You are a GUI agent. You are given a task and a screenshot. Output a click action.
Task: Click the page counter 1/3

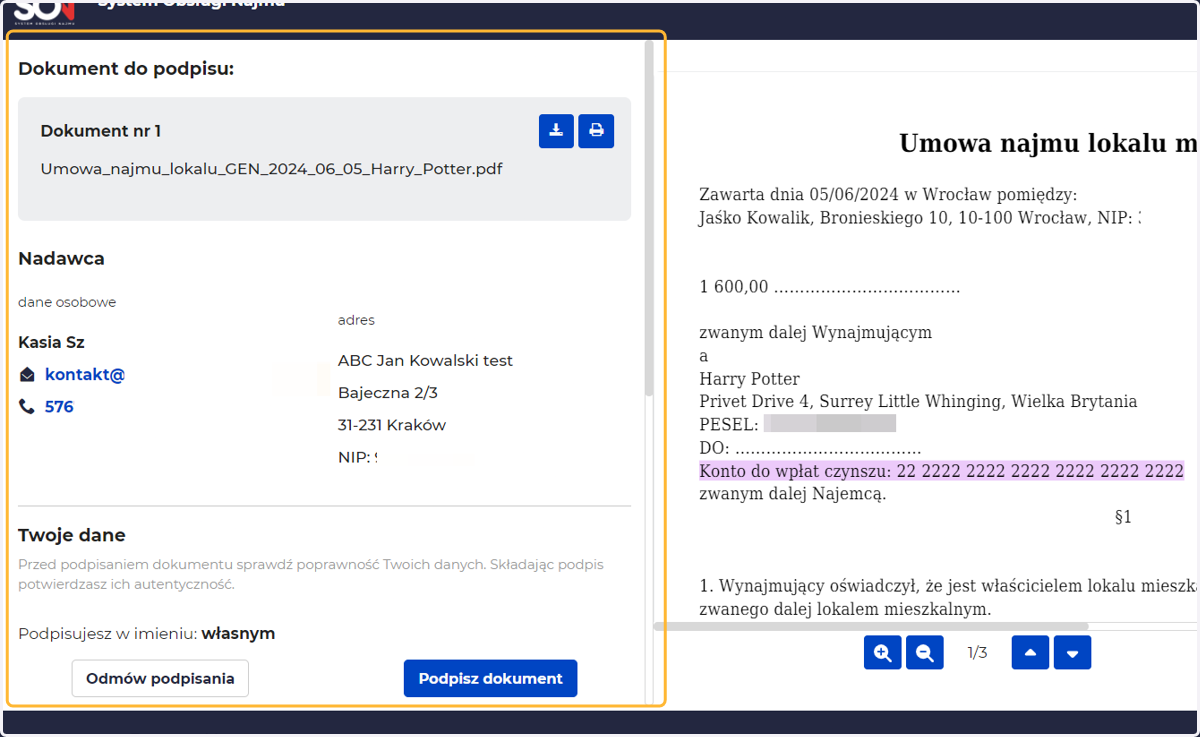click(978, 653)
